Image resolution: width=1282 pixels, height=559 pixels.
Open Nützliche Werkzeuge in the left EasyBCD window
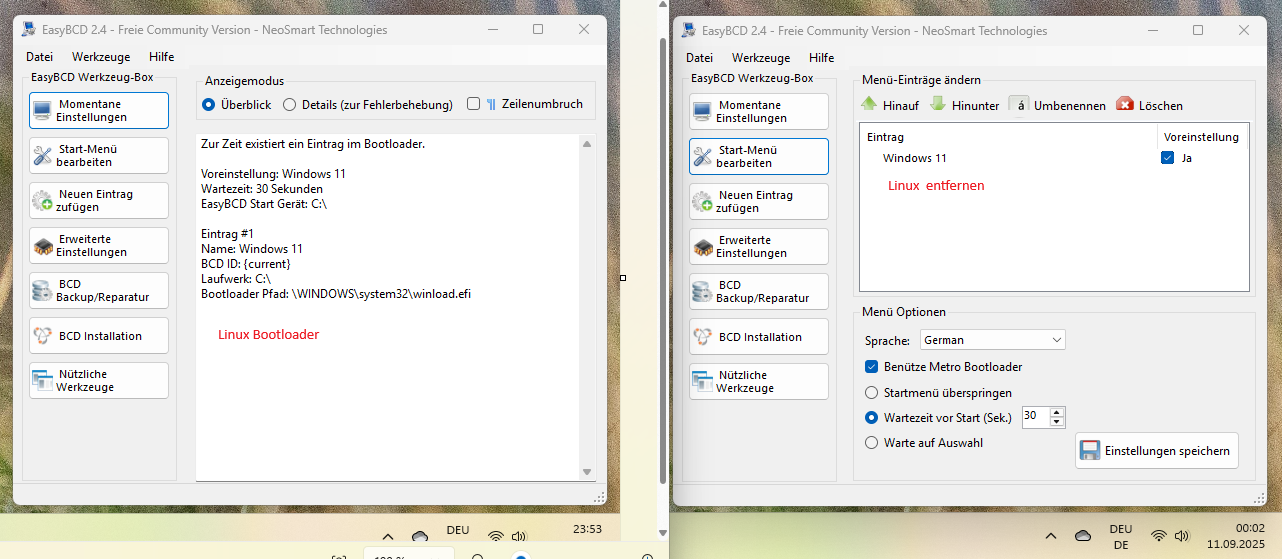99,380
